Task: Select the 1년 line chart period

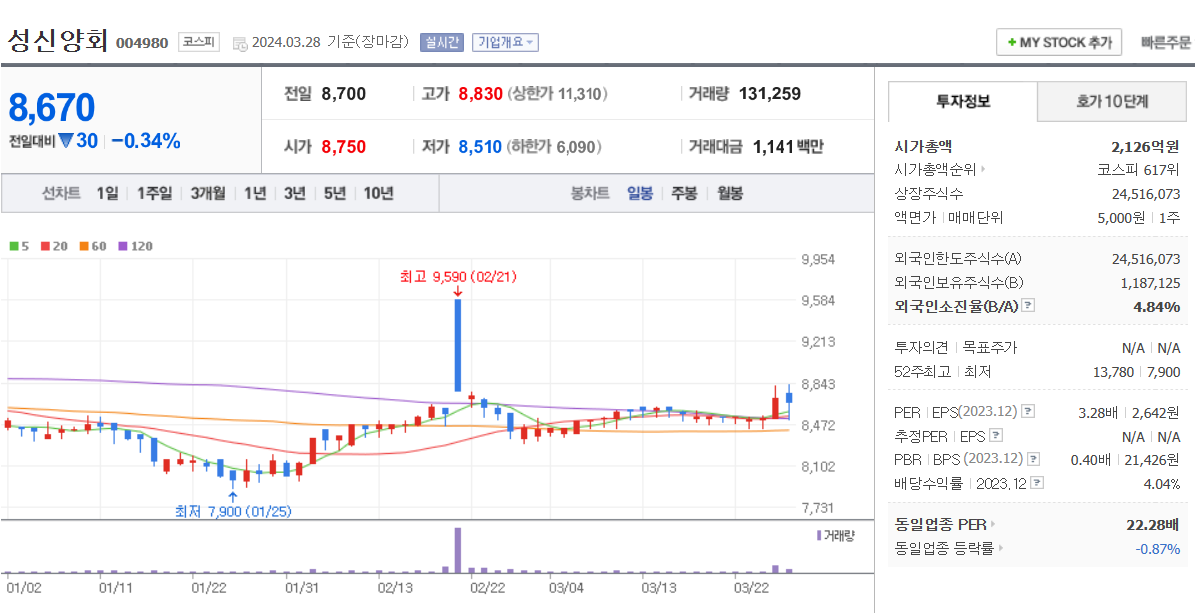Action: click(x=255, y=194)
